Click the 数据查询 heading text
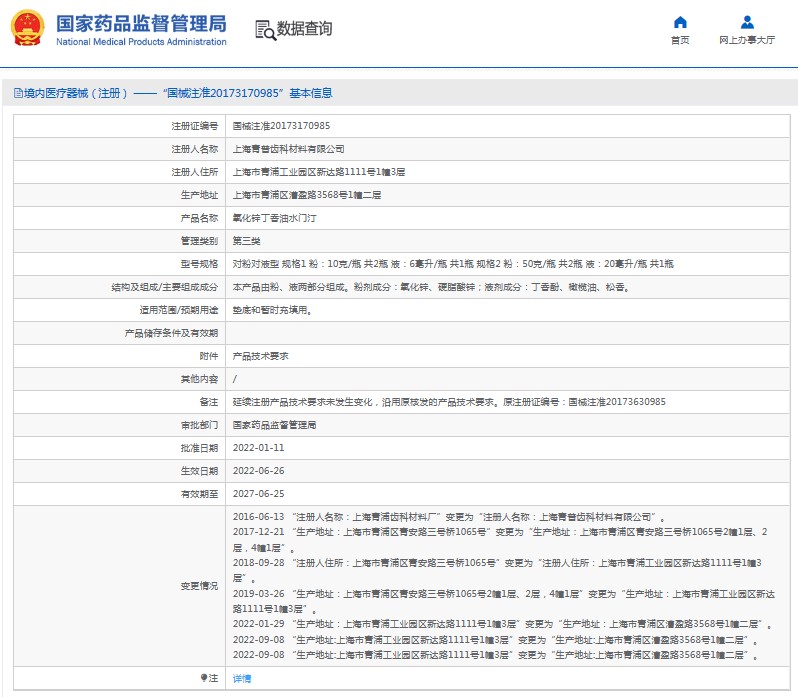The height and width of the screenshot is (697, 798). 304,28
